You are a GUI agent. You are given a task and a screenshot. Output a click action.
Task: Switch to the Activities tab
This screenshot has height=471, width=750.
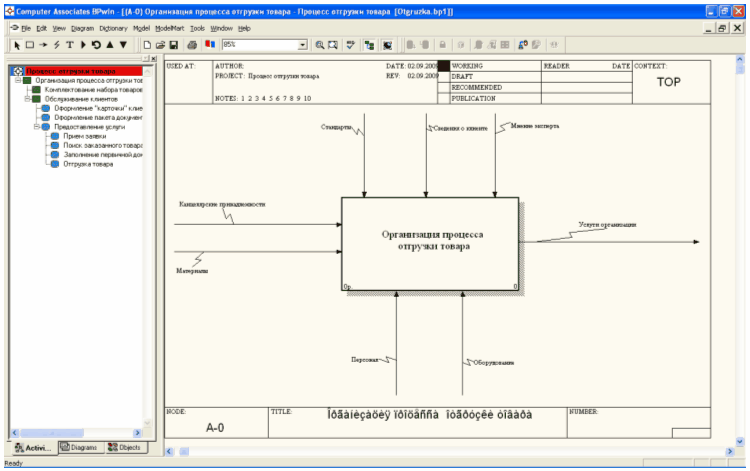coord(33,448)
